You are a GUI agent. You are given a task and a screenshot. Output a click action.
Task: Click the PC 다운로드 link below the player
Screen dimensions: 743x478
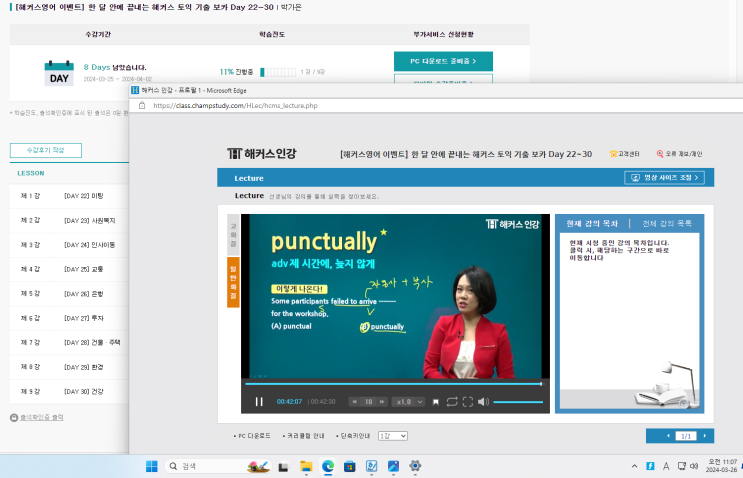(x=254, y=436)
